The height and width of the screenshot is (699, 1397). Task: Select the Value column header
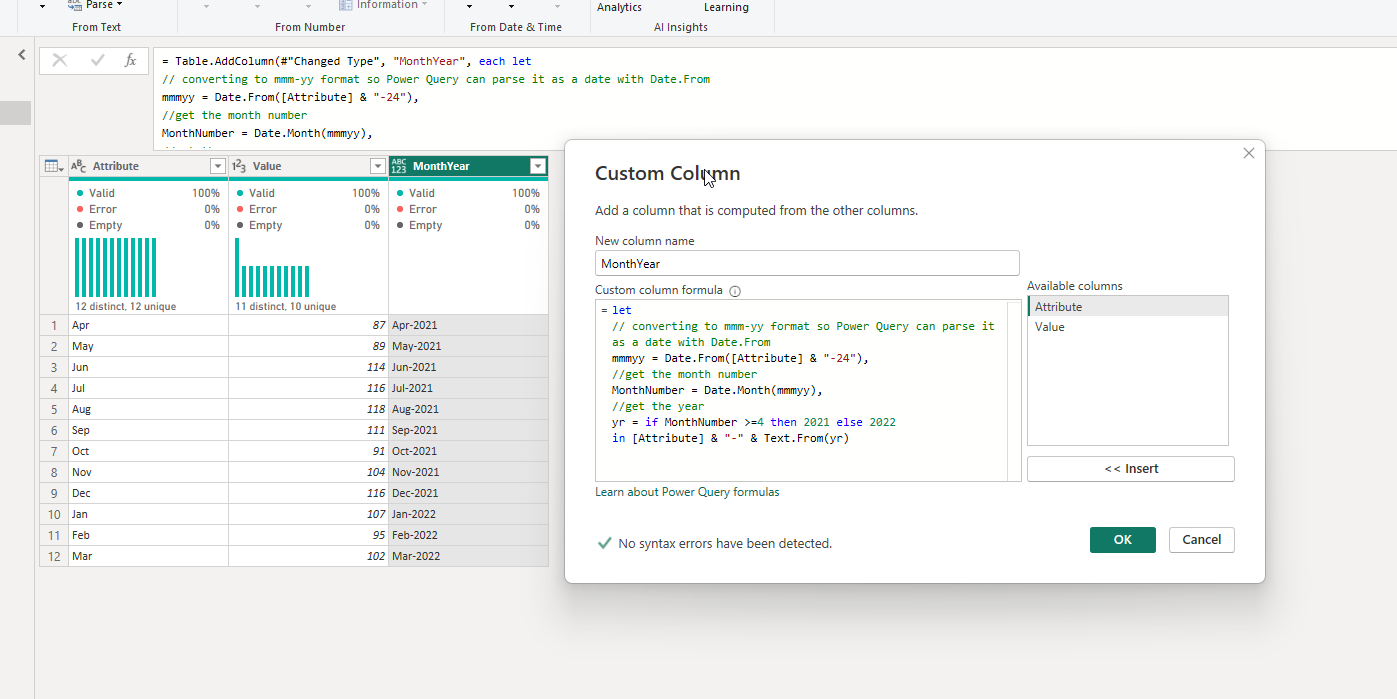(308, 166)
